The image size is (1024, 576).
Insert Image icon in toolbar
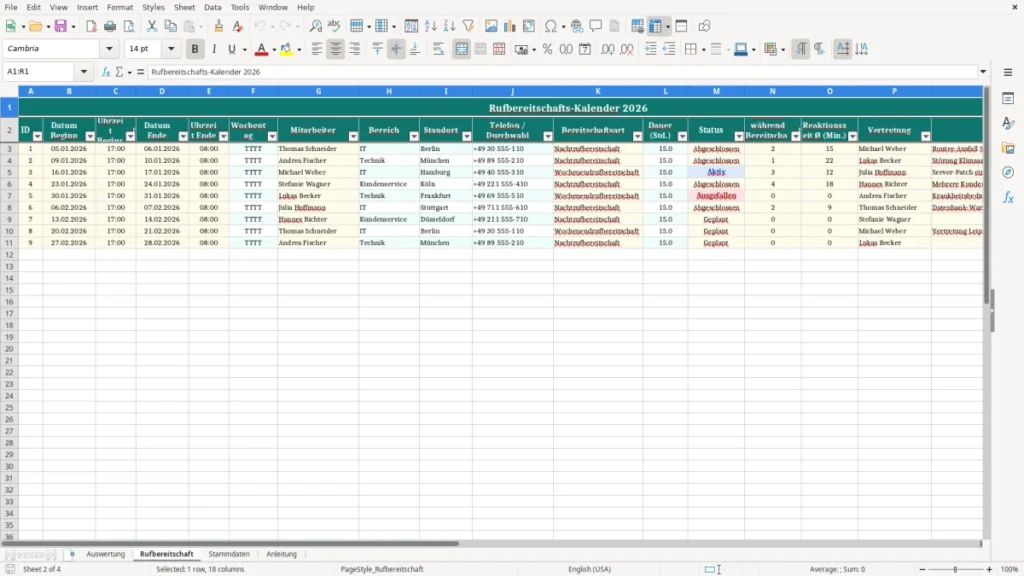point(491,26)
